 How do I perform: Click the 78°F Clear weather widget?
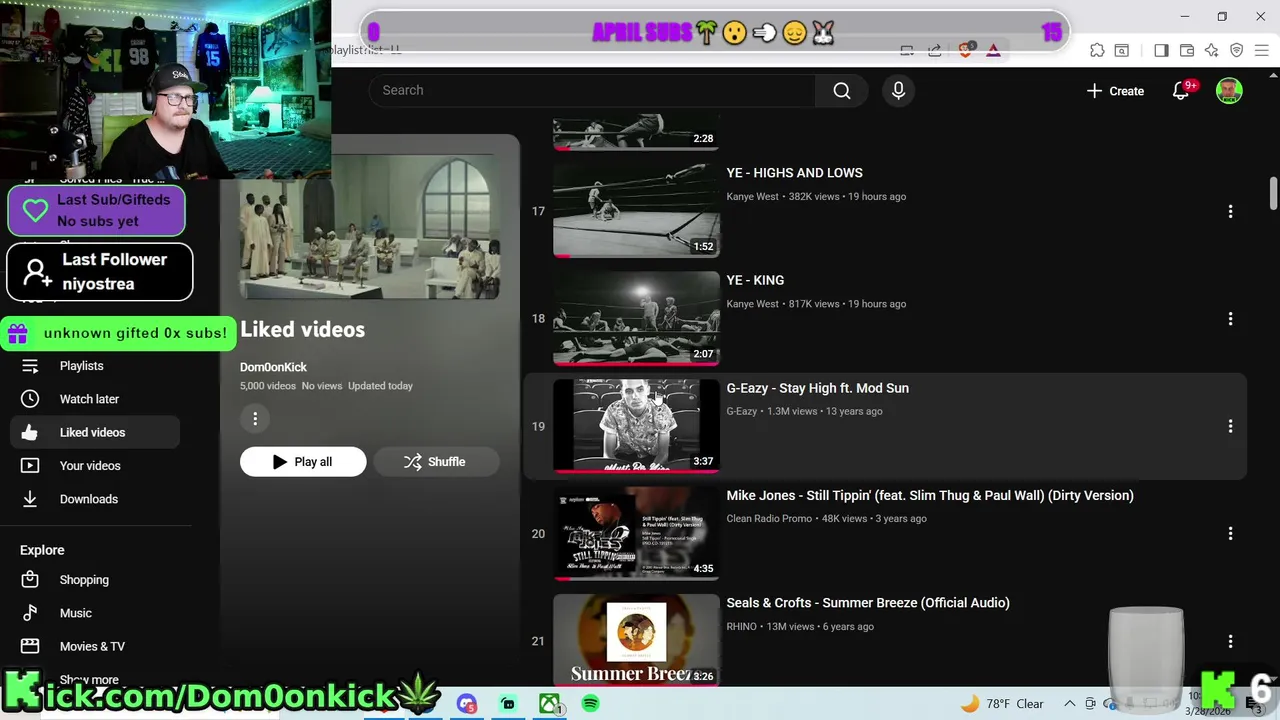1002,704
